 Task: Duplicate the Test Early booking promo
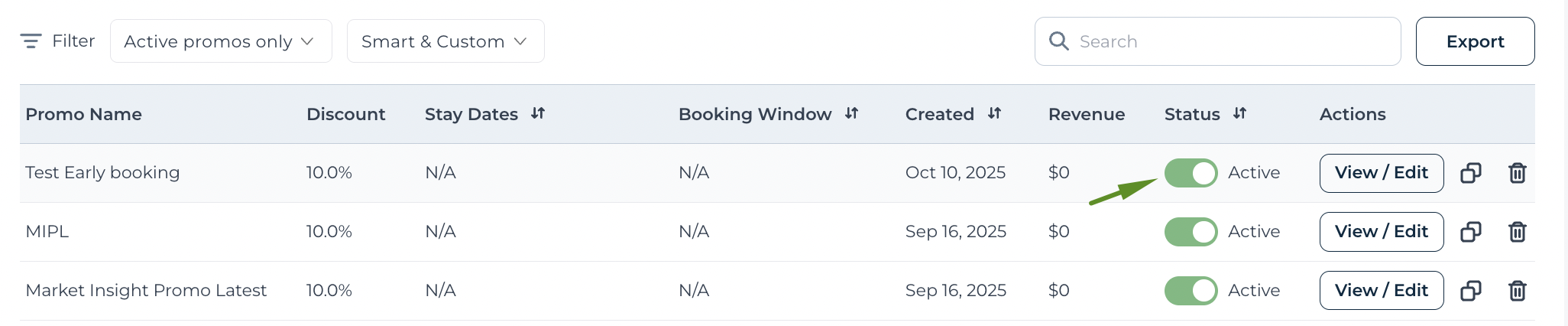click(1470, 174)
